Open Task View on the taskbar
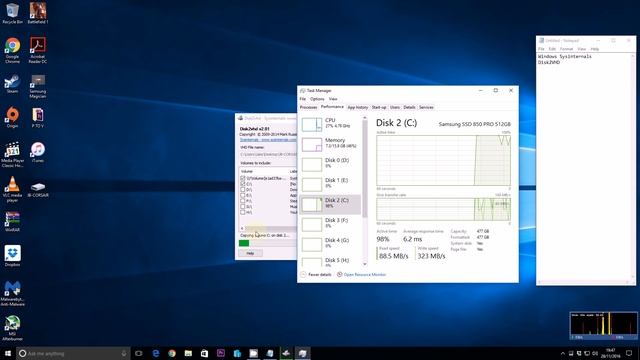 click(139, 353)
